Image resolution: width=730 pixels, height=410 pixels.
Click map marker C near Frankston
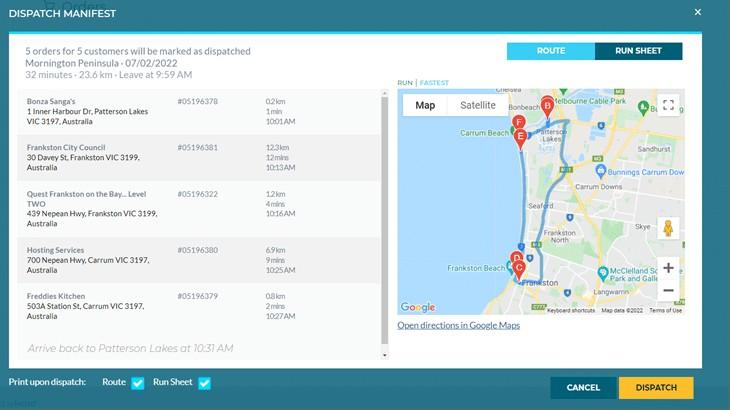tap(519, 270)
